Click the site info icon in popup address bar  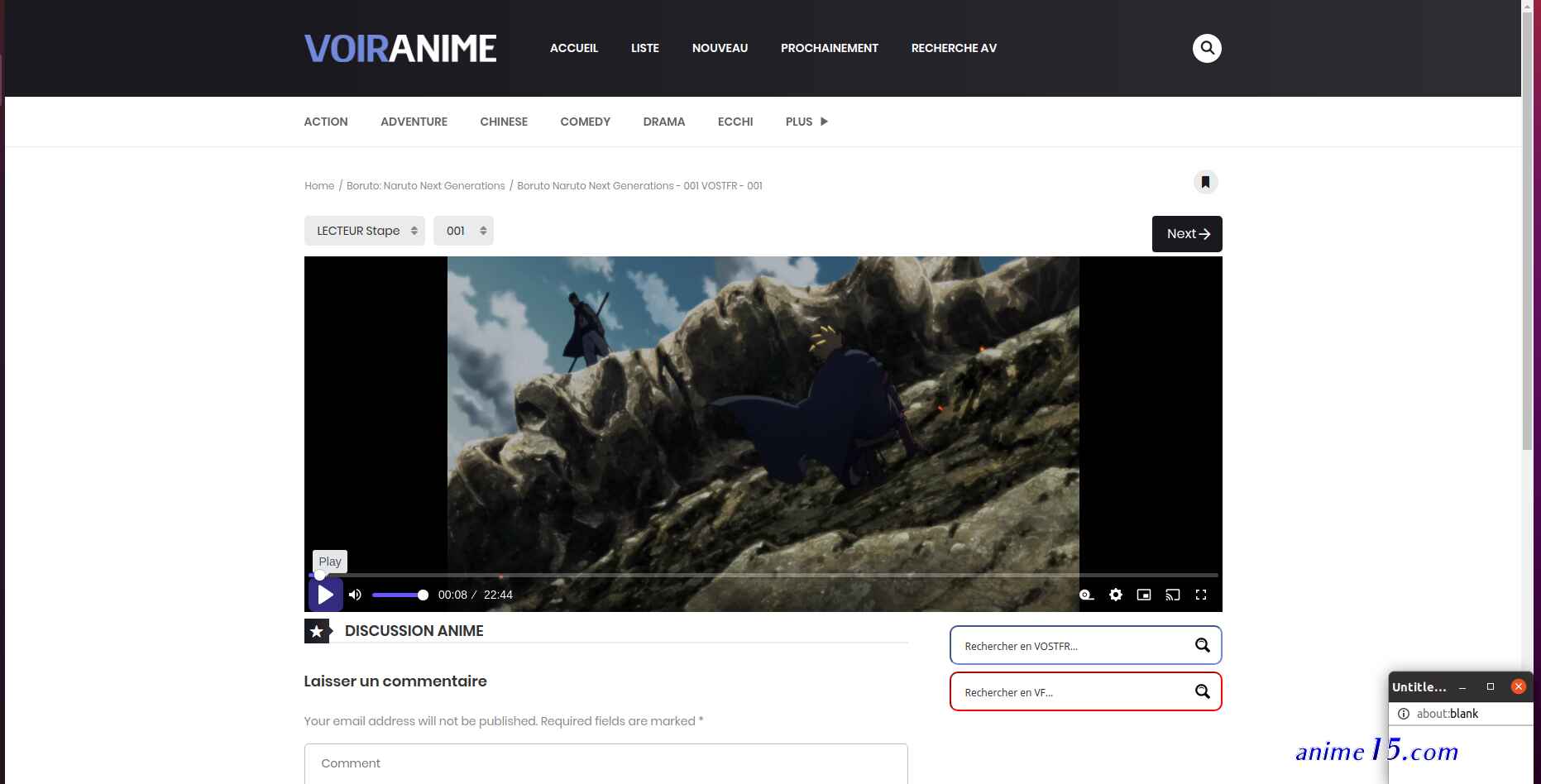(x=1403, y=714)
